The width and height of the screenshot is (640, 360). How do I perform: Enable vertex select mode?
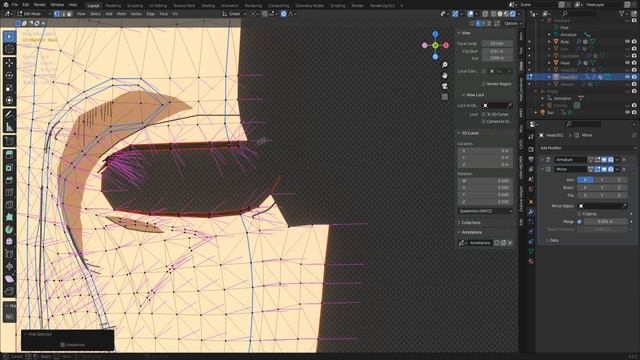pyautogui.click(x=57, y=14)
